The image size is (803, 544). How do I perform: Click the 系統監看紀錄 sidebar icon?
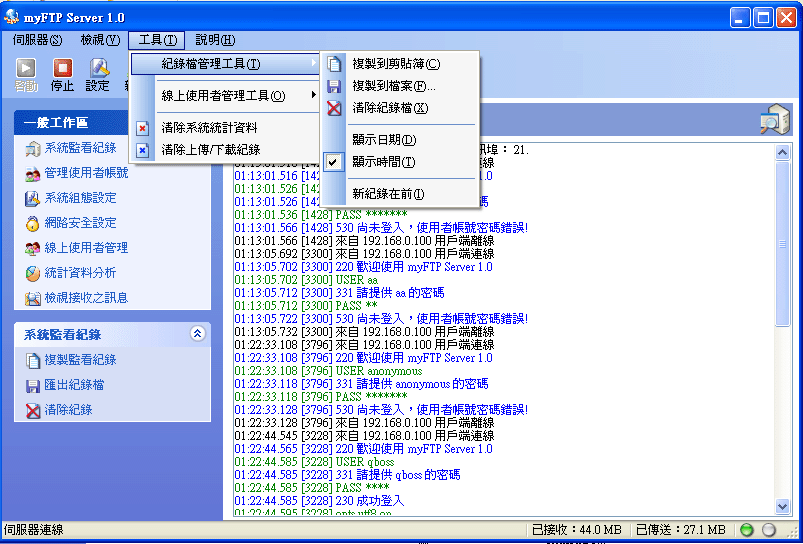pyautogui.click(x=32, y=149)
